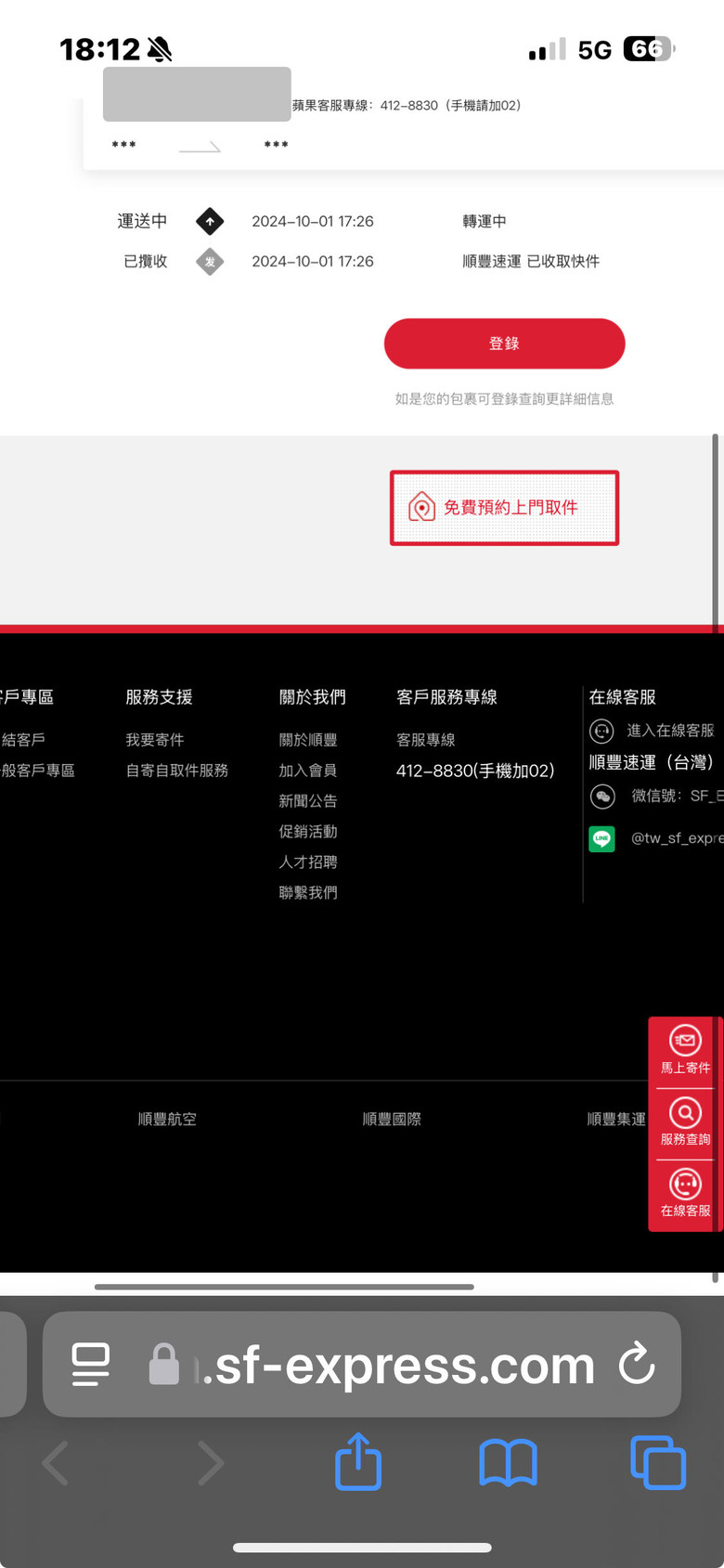Open 聯繫我們 footer link
Viewport: 724px width, 1568px height.
click(x=308, y=893)
